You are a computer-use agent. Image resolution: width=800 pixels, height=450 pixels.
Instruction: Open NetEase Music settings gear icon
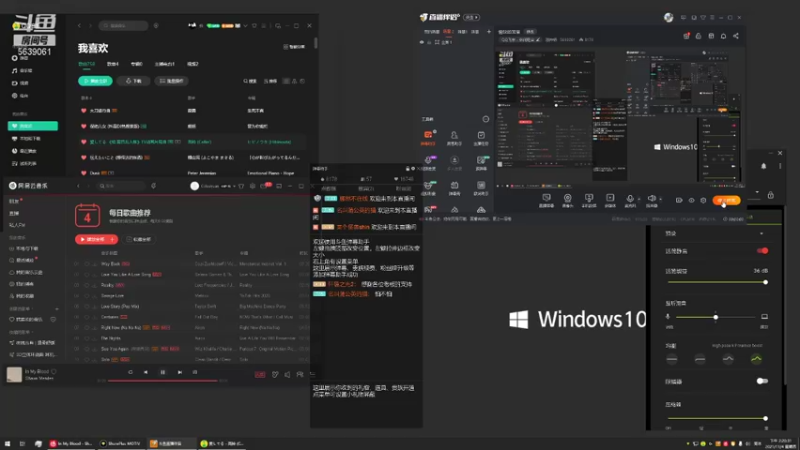click(252, 186)
